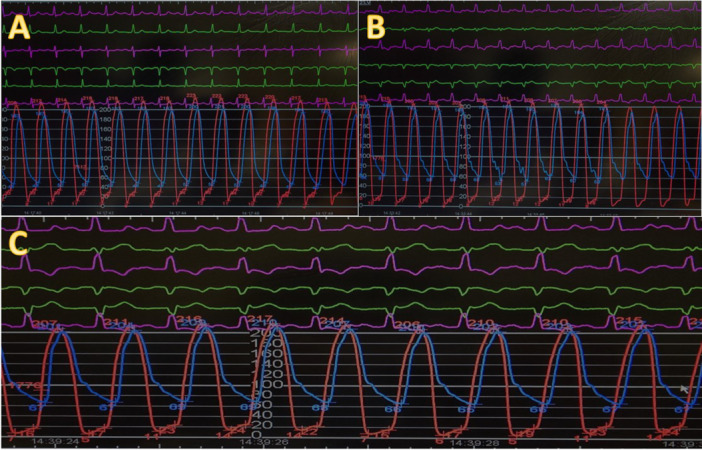
Task: Click the 1776 label at panel C left edge
Action: 26,386
